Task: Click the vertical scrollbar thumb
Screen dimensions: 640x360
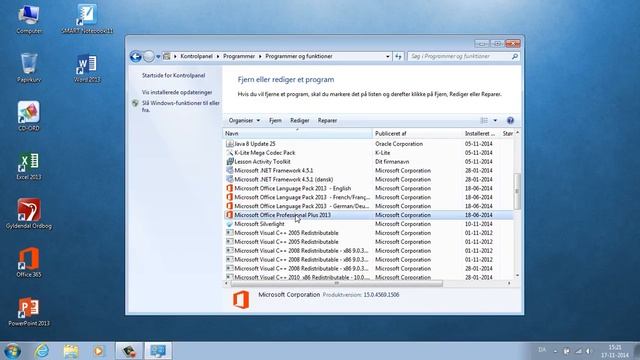Action: coord(517,191)
